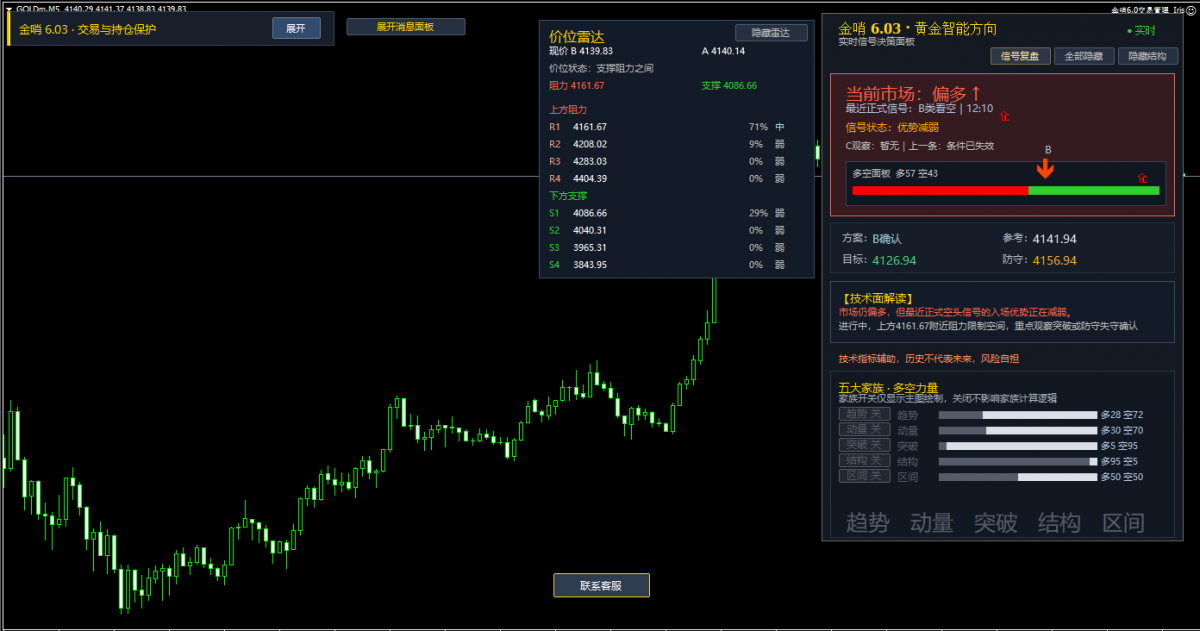
Task: Click the orange B signal arrow marker
Action: pos(1046,167)
